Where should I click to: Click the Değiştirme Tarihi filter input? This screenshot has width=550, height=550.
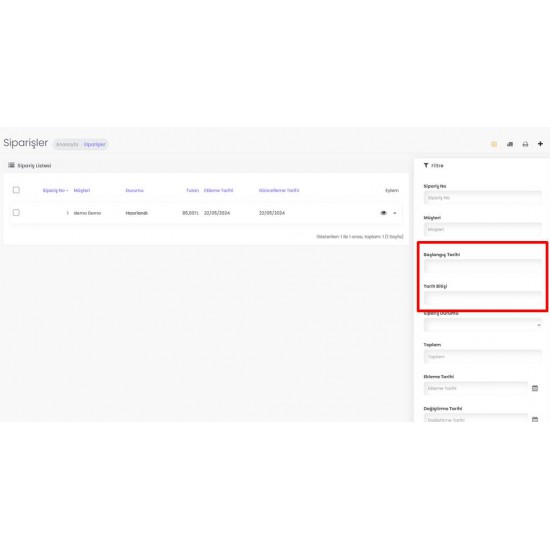(x=476, y=418)
